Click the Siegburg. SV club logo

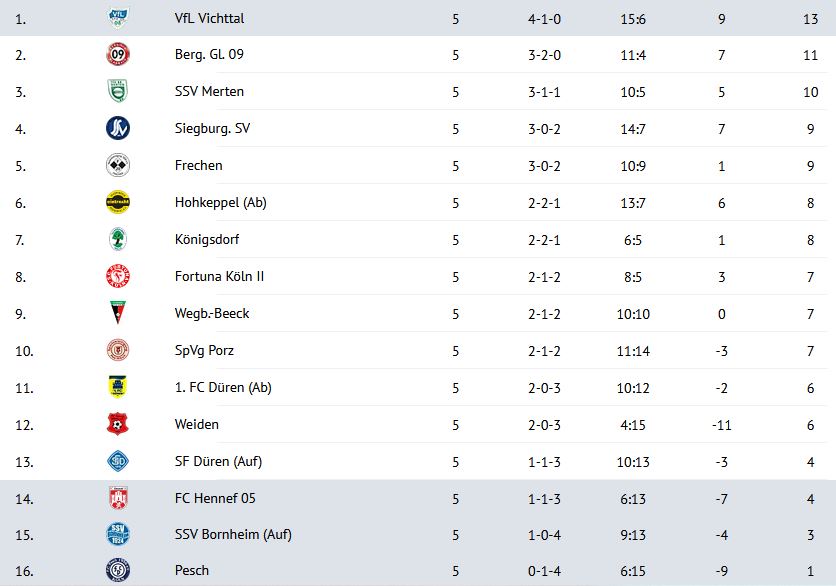[x=118, y=128]
